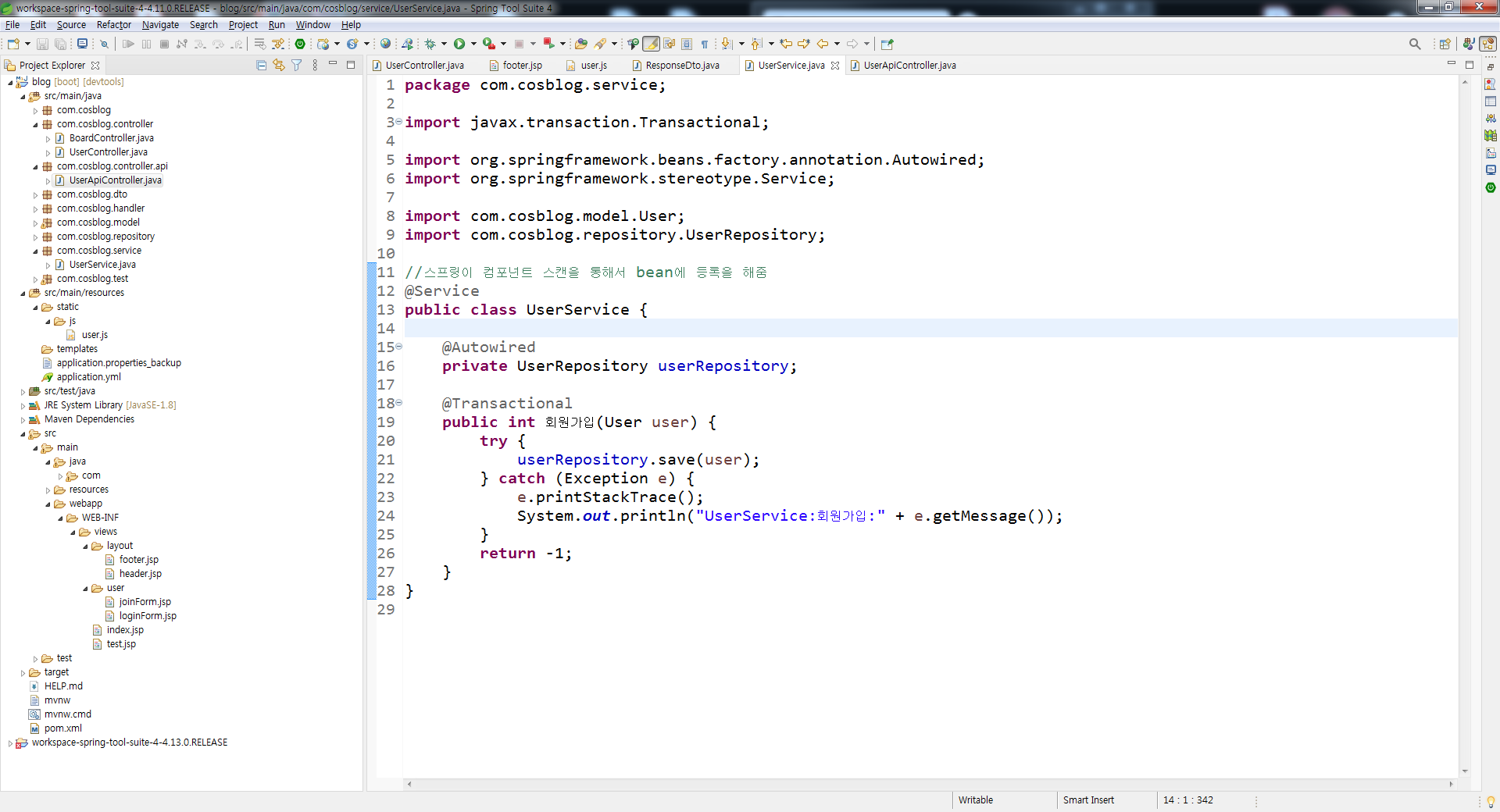The height and width of the screenshot is (812, 1500).
Task: Click the Back navigation arrow icon
Action: (x=822, y=44)
